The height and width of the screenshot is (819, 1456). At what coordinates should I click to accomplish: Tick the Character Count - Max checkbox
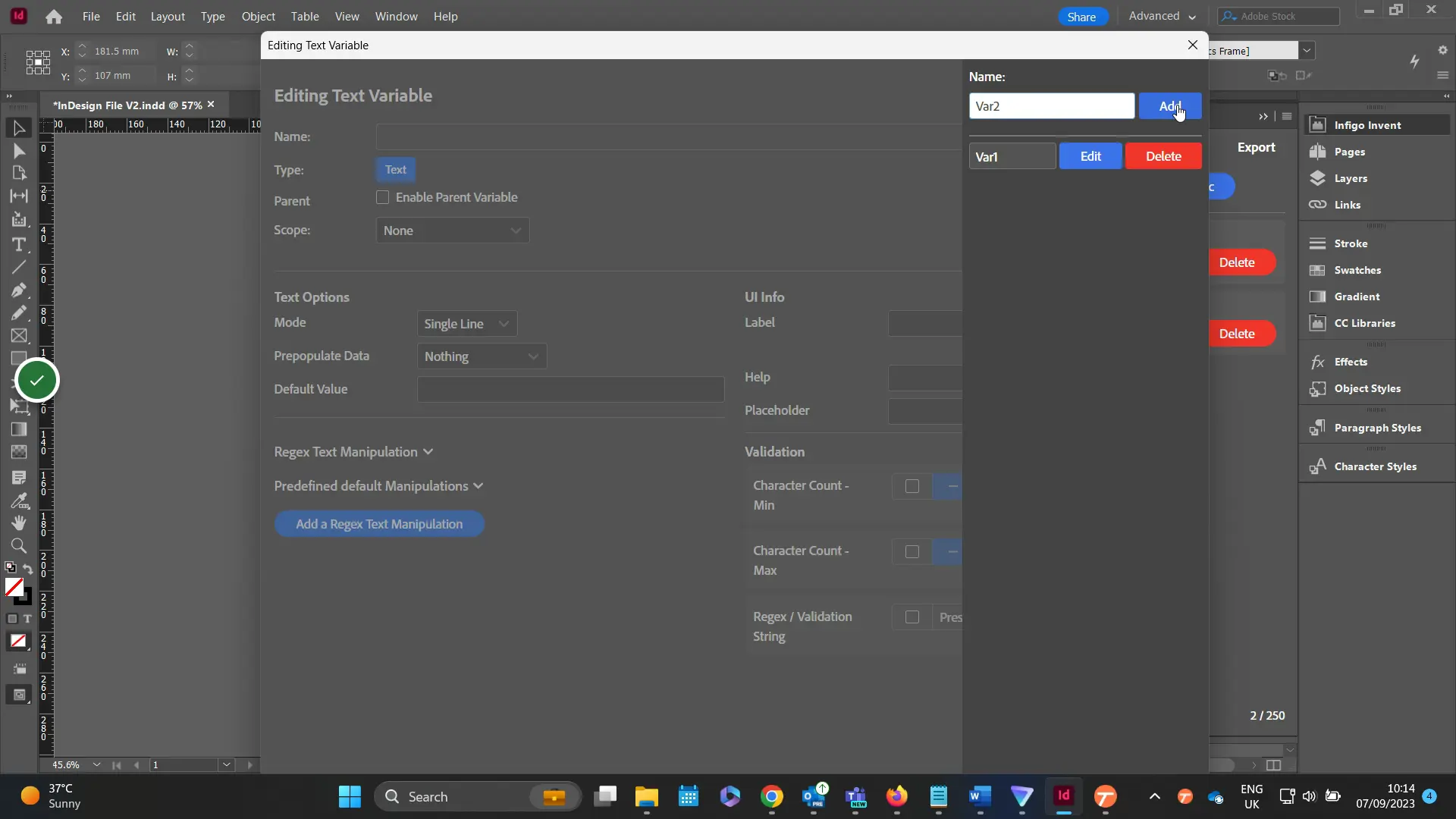912,552
